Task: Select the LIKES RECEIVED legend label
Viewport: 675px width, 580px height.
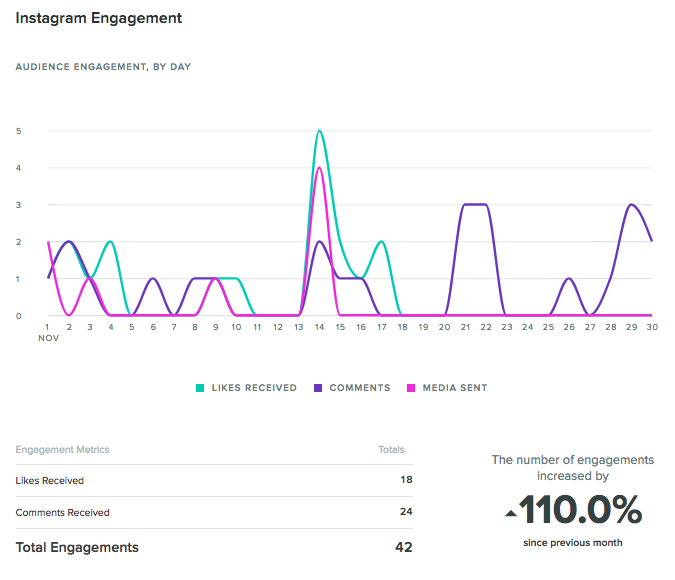Action: (x=254, y=388)
